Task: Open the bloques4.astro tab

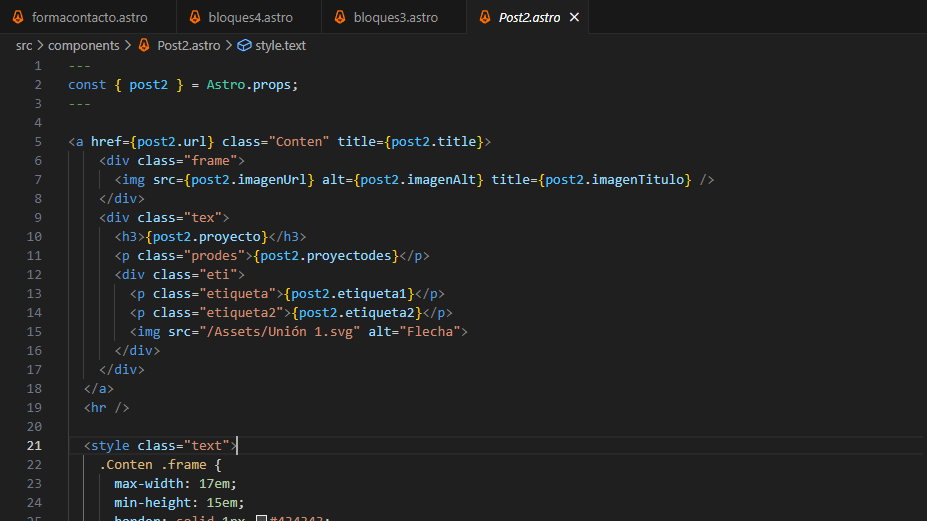Action: point(250,18)
